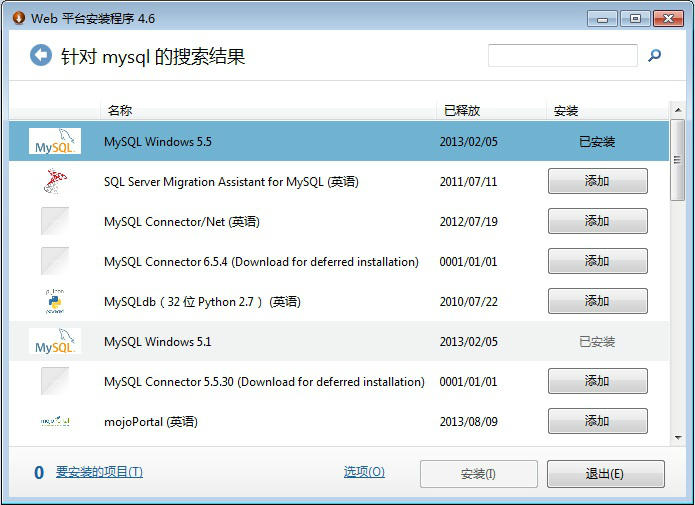The width and height of the screenshot is (695, 505).
Task: Click the blank icon beside MySQL Connector 6.5.4
Action: pos(55,261)
